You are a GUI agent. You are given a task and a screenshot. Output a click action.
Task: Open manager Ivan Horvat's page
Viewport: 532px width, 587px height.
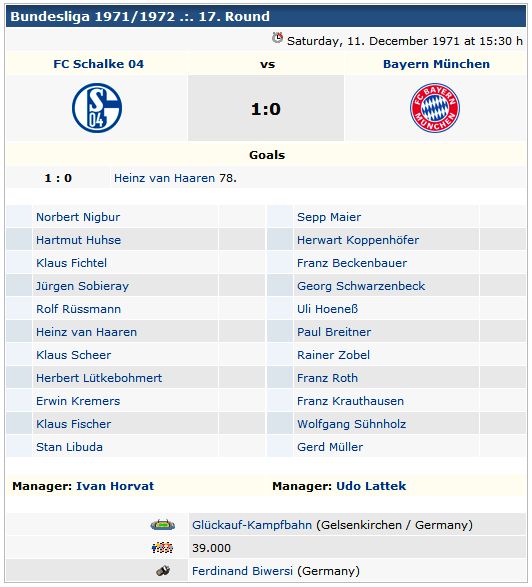[x=115, y=486]
